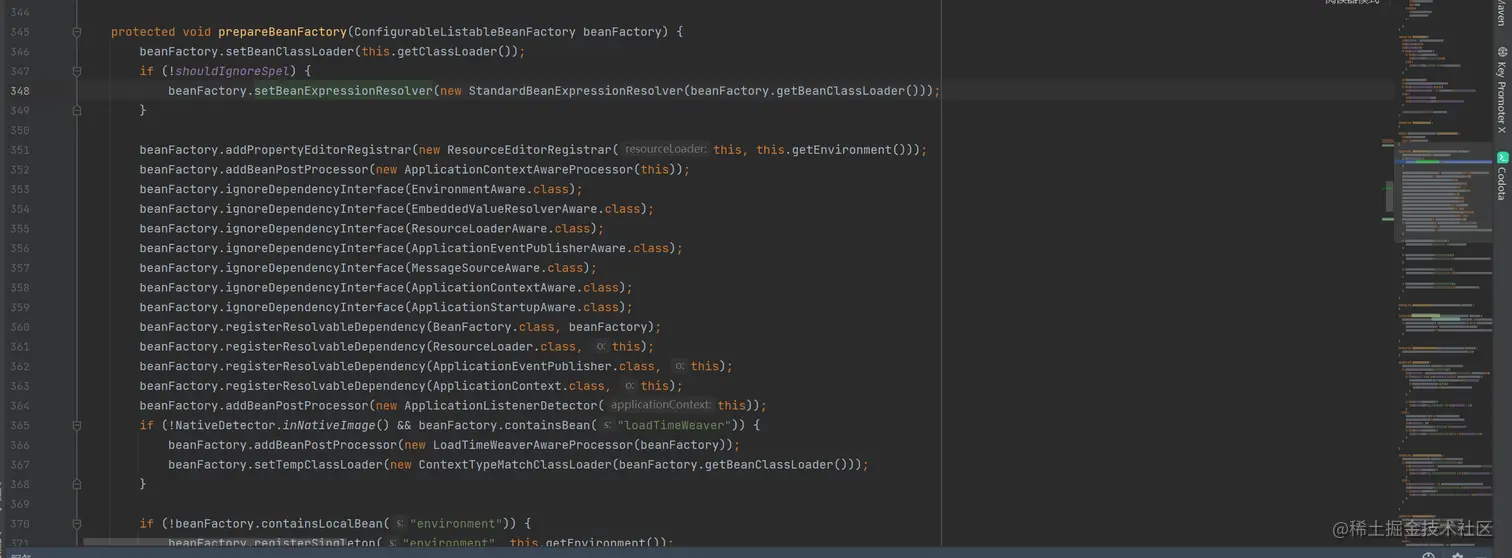Click the code minimap viewport highlight
This screenshot has height=558, width=1512.
pos(1444,193)
